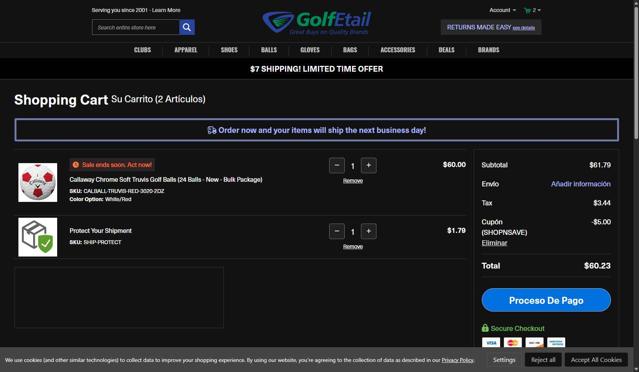
Task: Click the American Express card icon
Action: pos(556,342)
